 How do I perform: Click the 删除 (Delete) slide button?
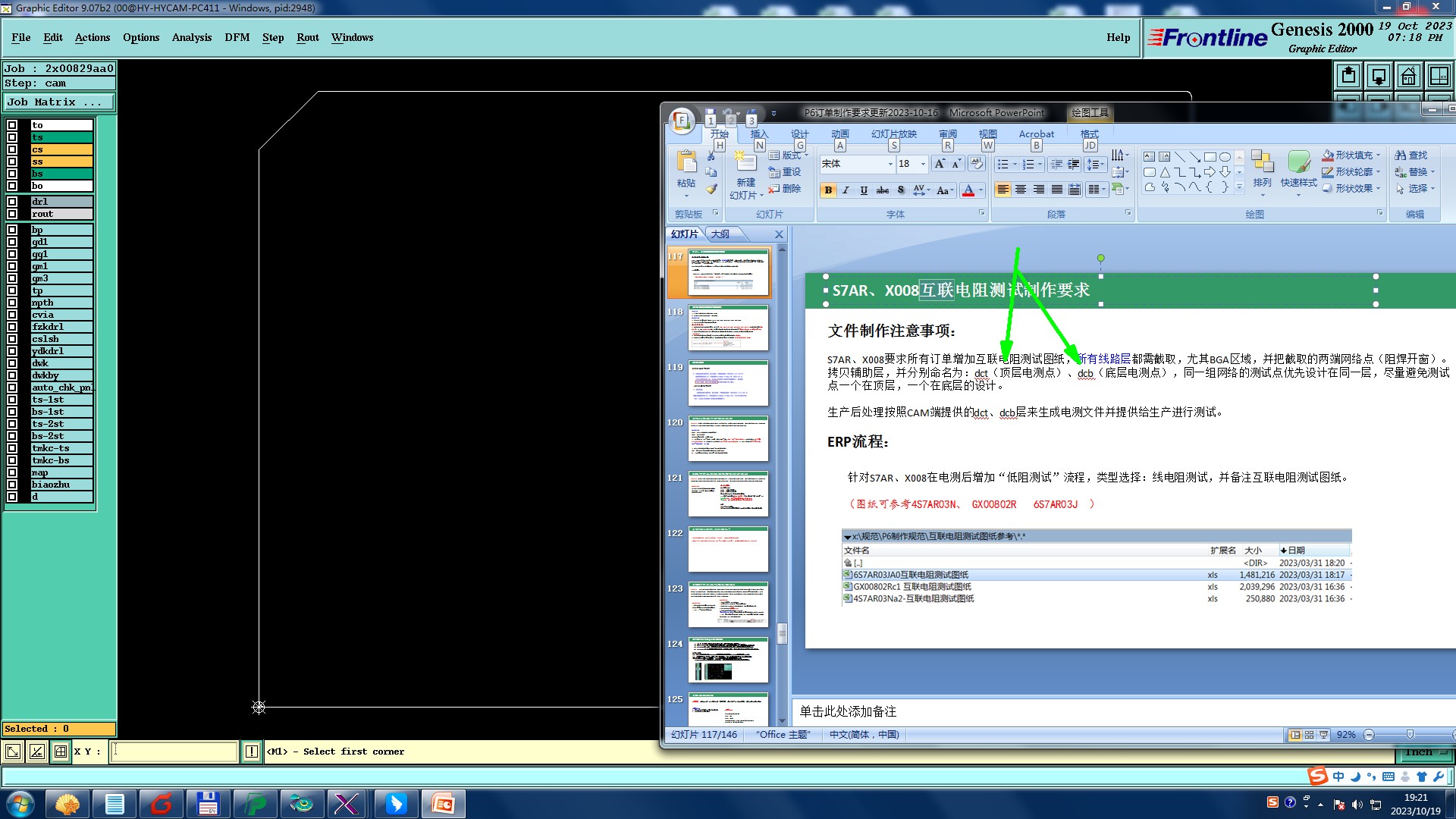pos(785,189)
